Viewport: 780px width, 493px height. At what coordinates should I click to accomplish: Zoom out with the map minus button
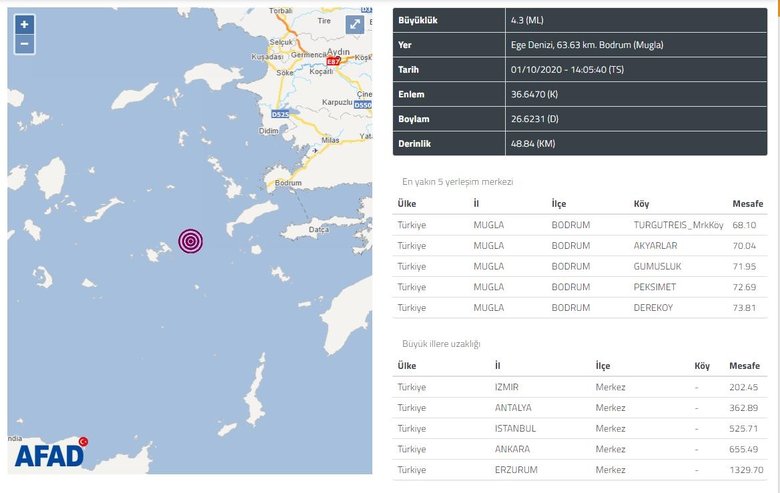(x=24, y=44)
